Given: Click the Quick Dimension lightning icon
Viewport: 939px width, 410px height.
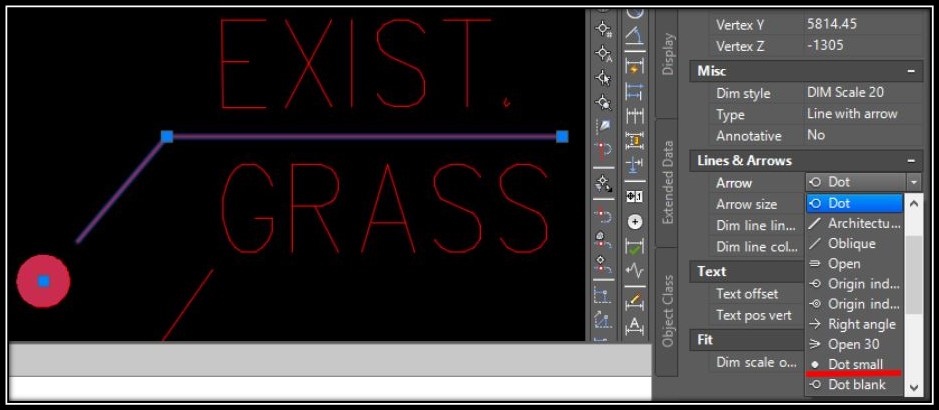Looking at the screenshot, I should tap(634, 65).
